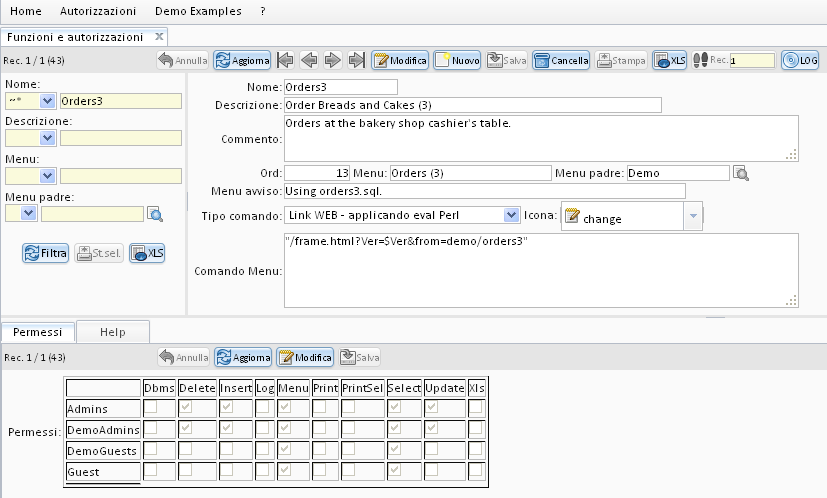The width and height of the screenshot is (827, 498).
Task: Go to previous record arrow
Action: (x=309, y=60)
